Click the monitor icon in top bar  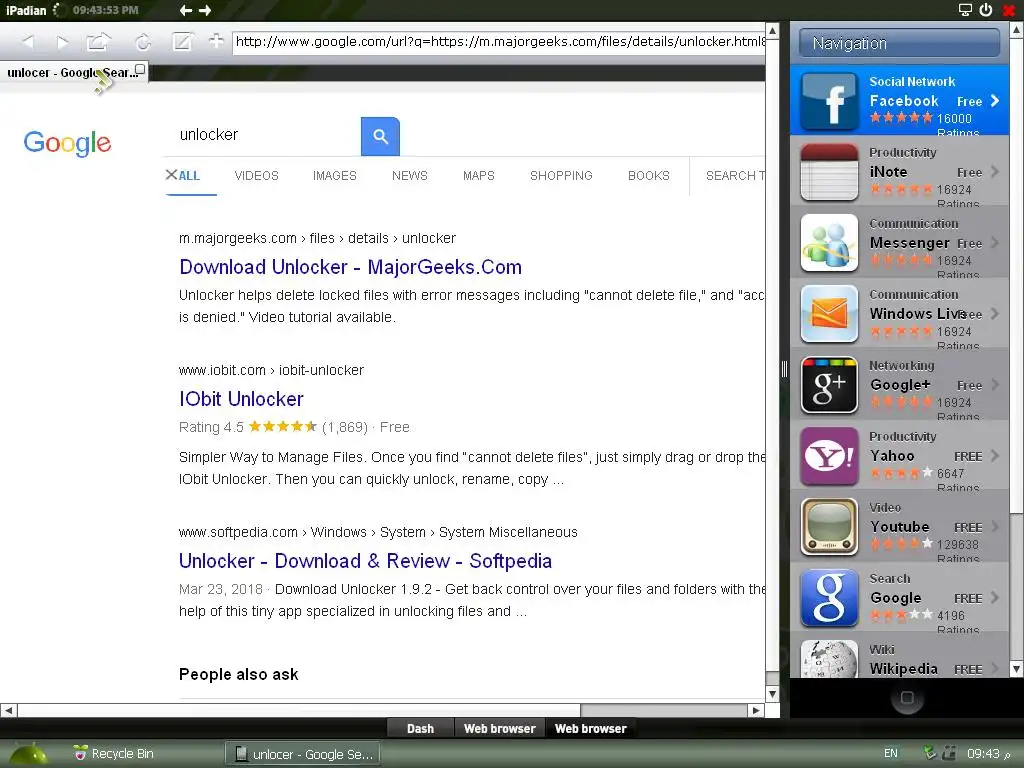coord(965,10)
